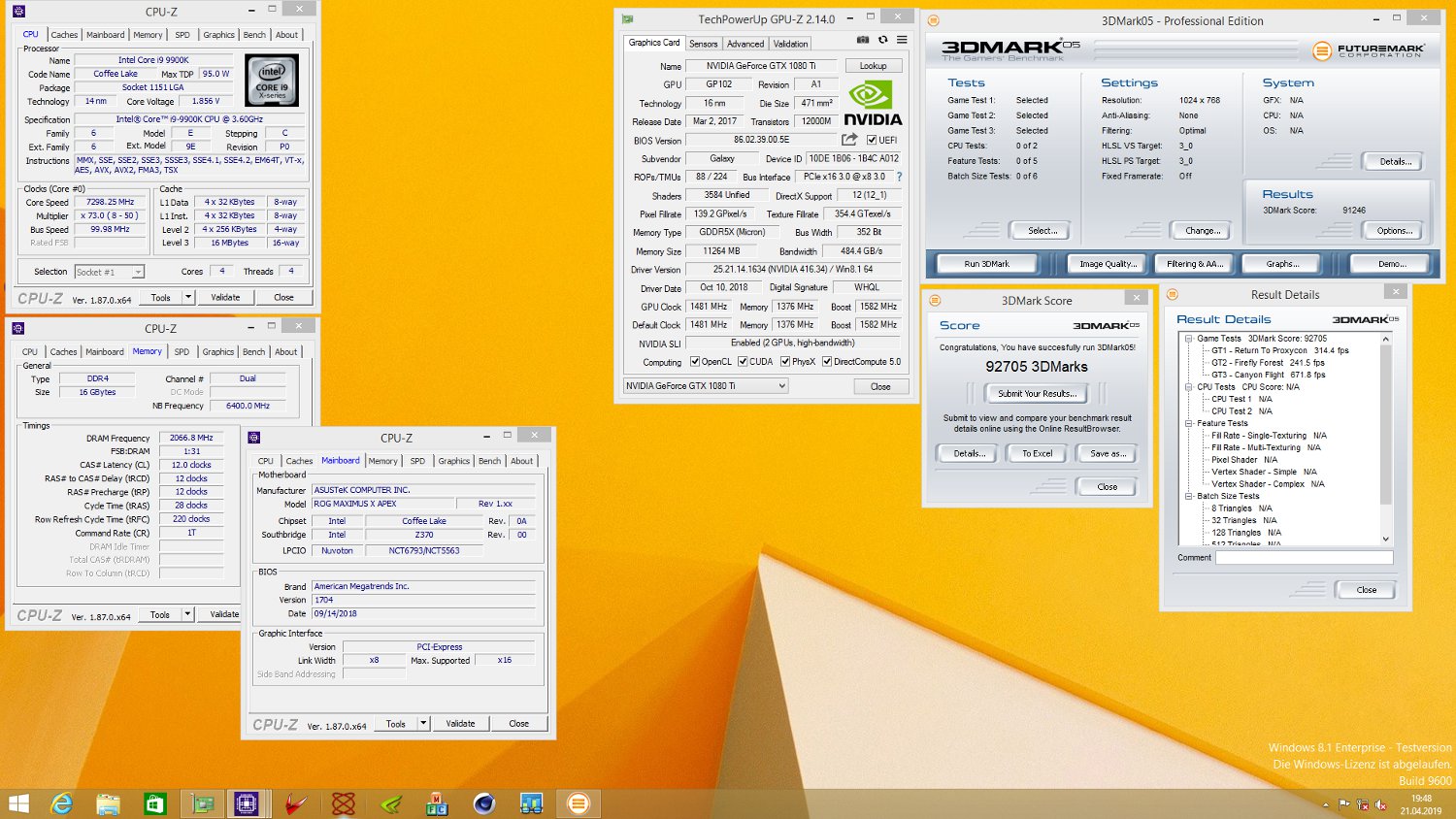Click the Bus Interface question mark
This screenshot has width=1456, height=819.
[899, 177]
